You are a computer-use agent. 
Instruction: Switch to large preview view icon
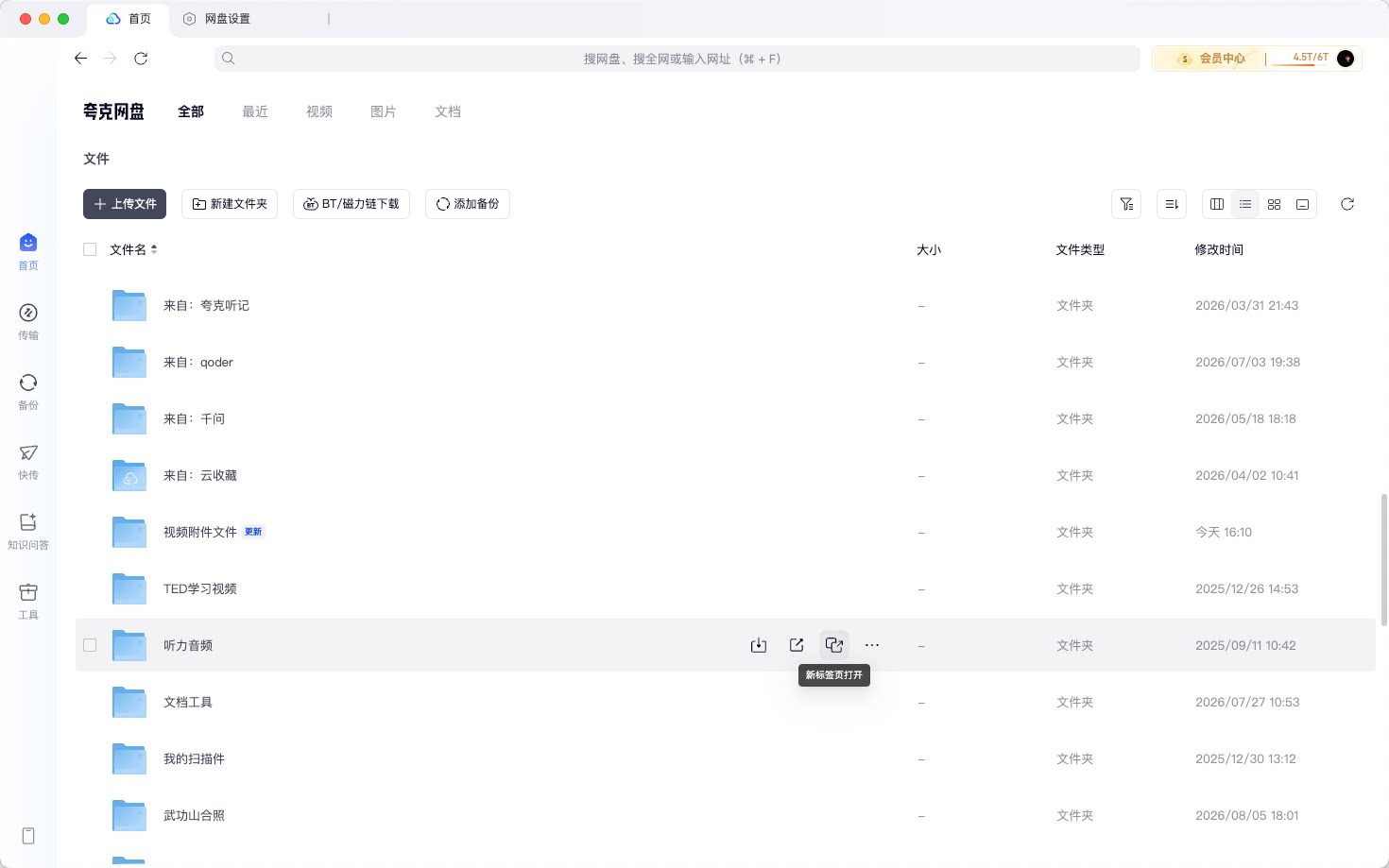click(x=1302, y=204)
